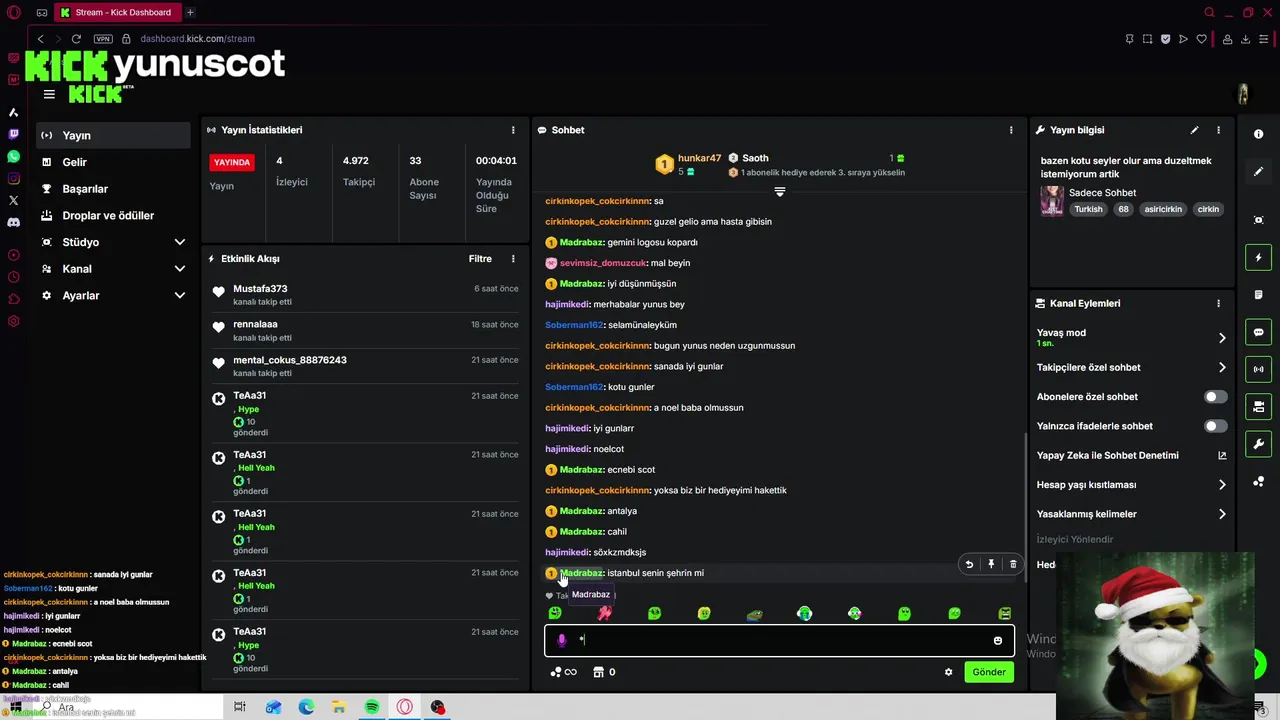Screen dimensions: 1280x720
Task: Open chat settings gear next to Gönder
Action: click(x=948, y=672)
